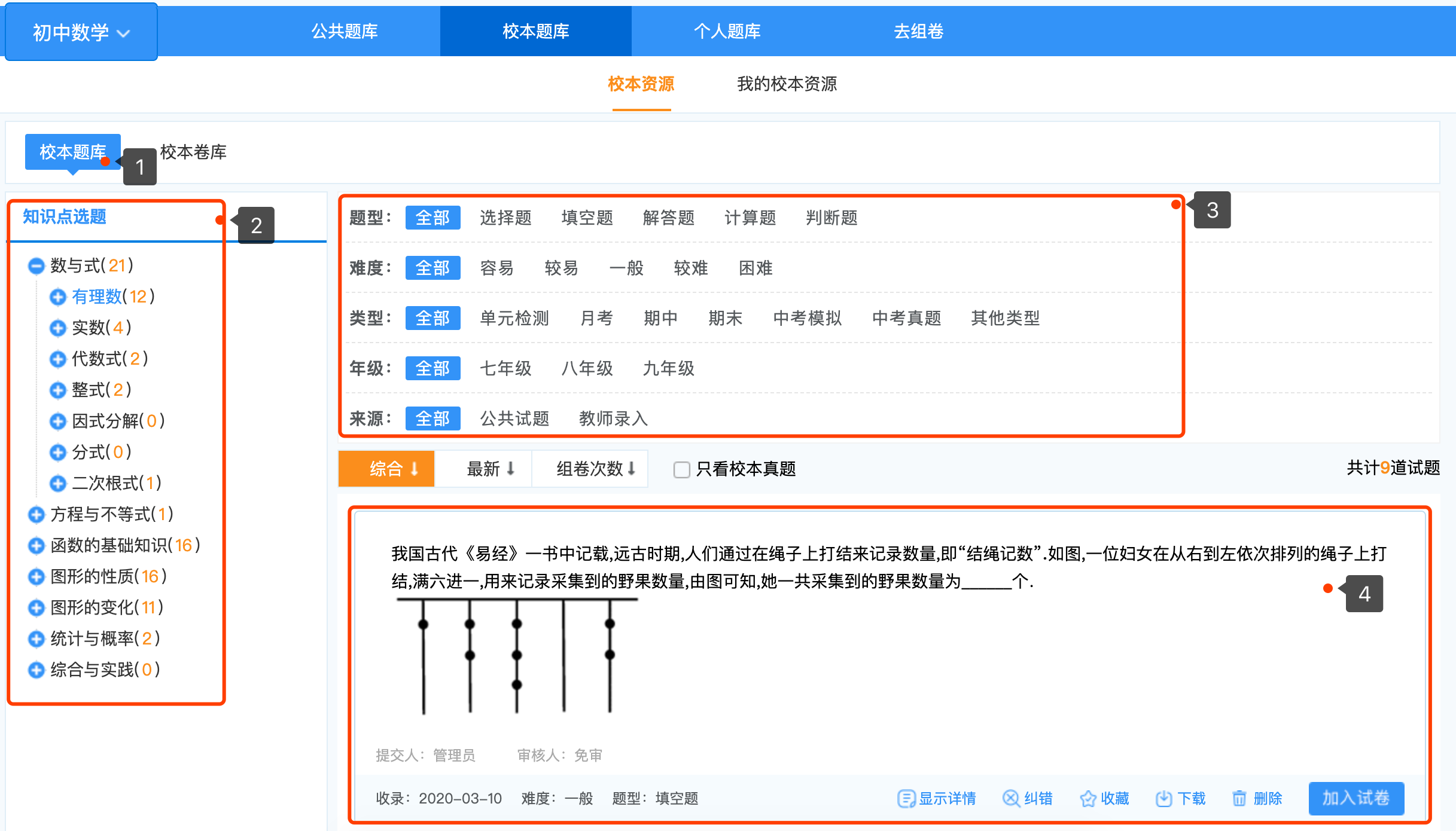Click the 纠错 error-report icon

coord(1010,798)
